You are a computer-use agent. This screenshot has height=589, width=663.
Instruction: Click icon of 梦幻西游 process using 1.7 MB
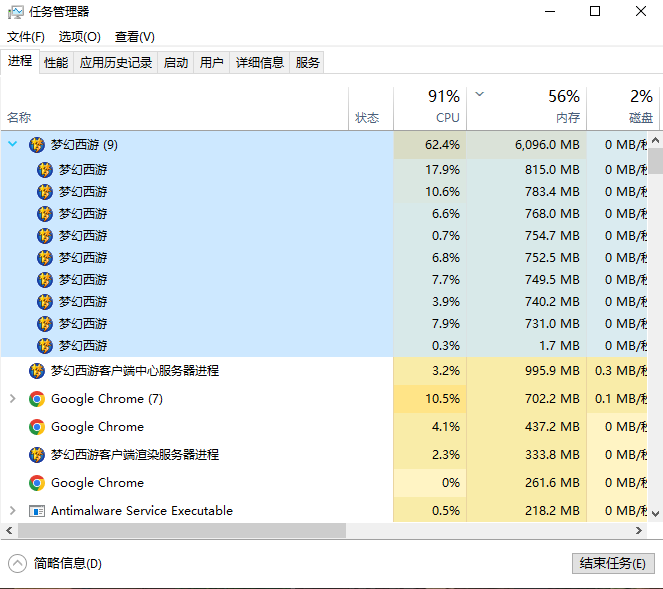[45, 345]
